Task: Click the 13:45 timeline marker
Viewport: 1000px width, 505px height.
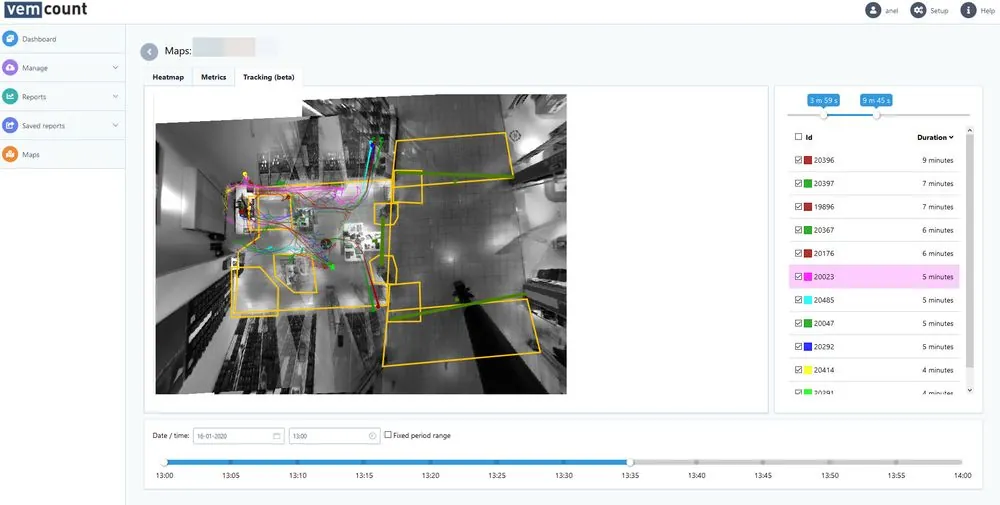Action: [763, 462]
